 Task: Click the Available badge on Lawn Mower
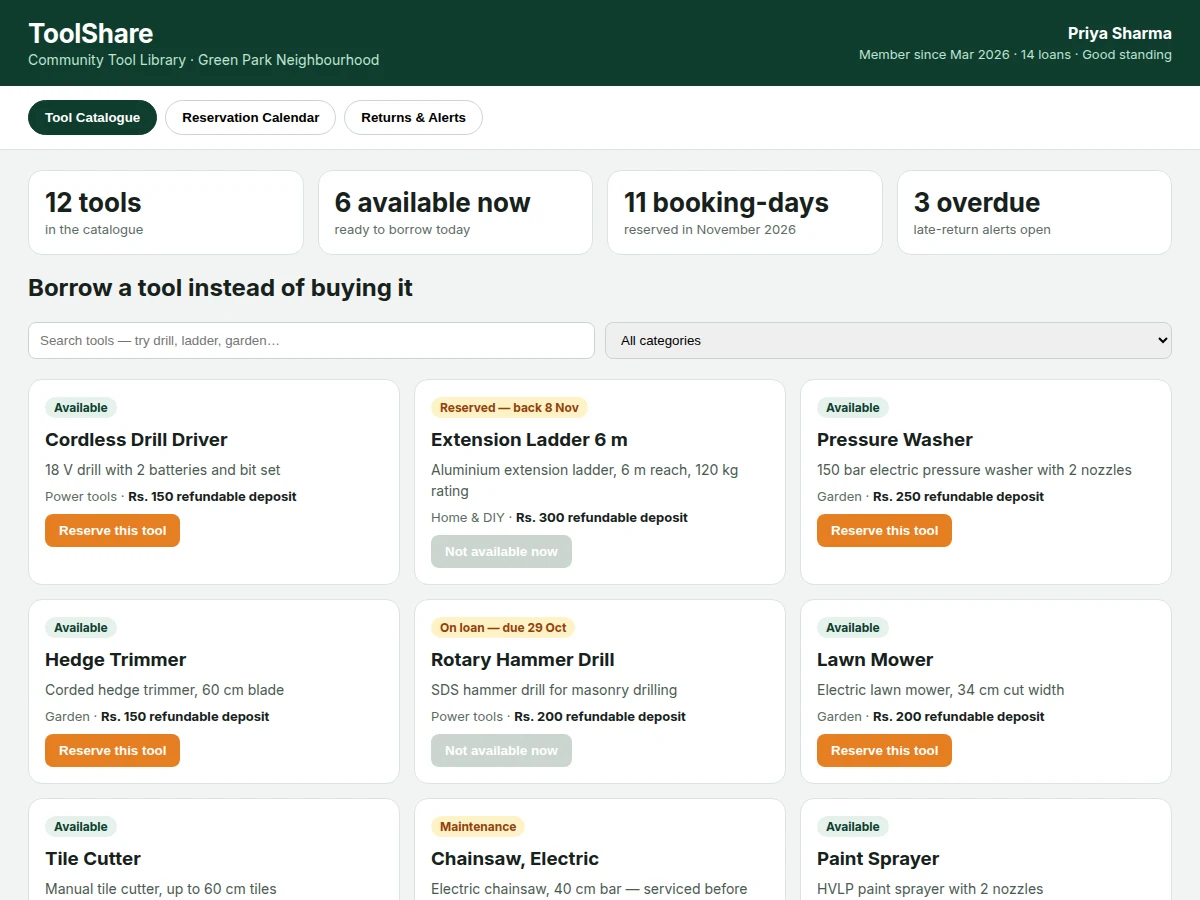853,627
